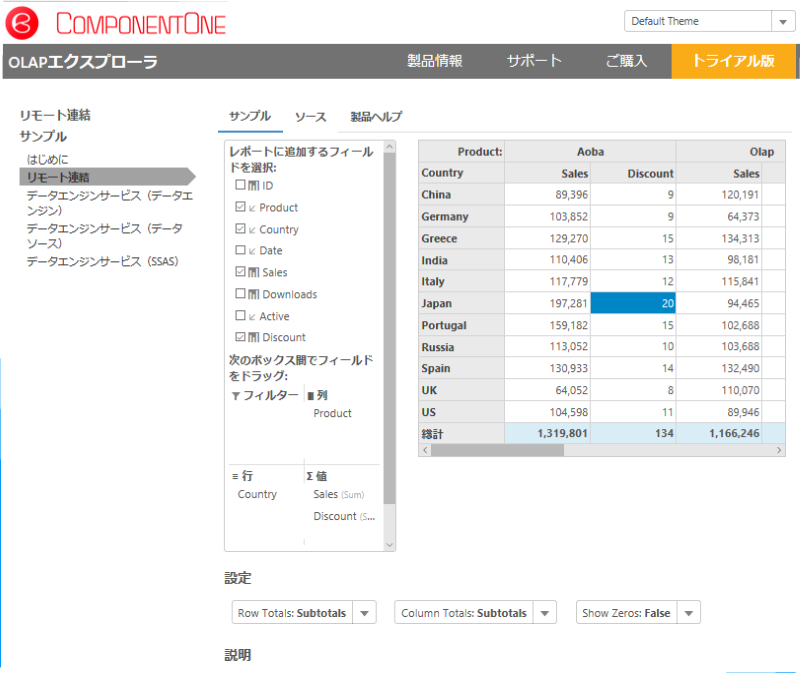This screenshot has height=673, width=800.
Task: Open the はじめに sample link
Action: click(x=47, y=160)
